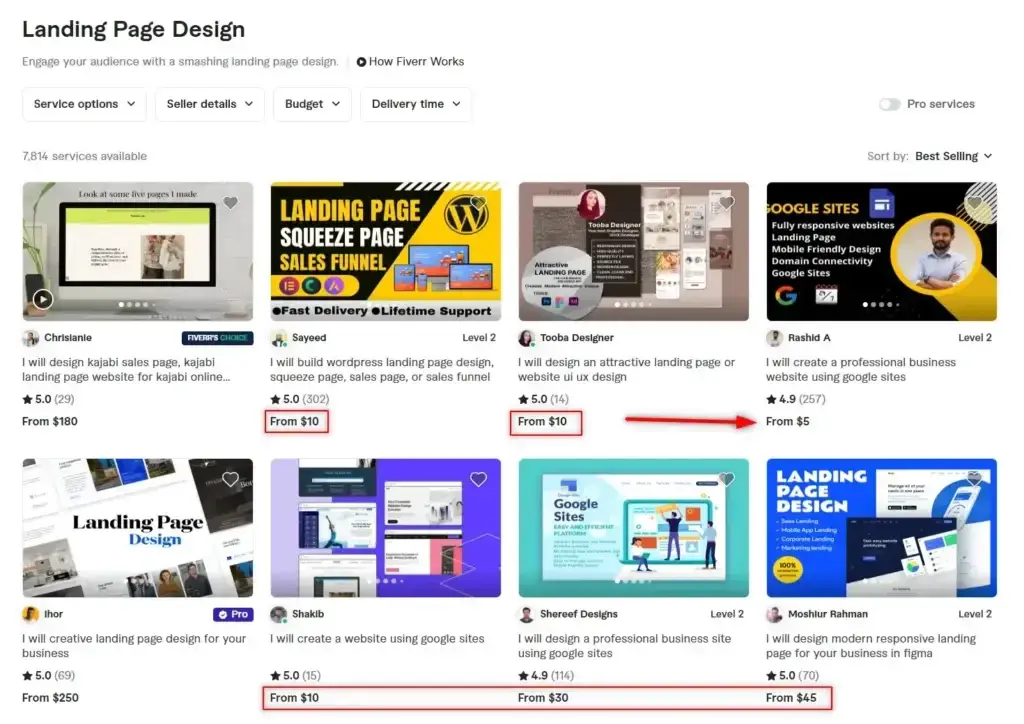Screen dimensions: 1024x724
Task: Save Sayeed's gig using its heart icon
Action: pyautogui.click(x=478, y=202)
